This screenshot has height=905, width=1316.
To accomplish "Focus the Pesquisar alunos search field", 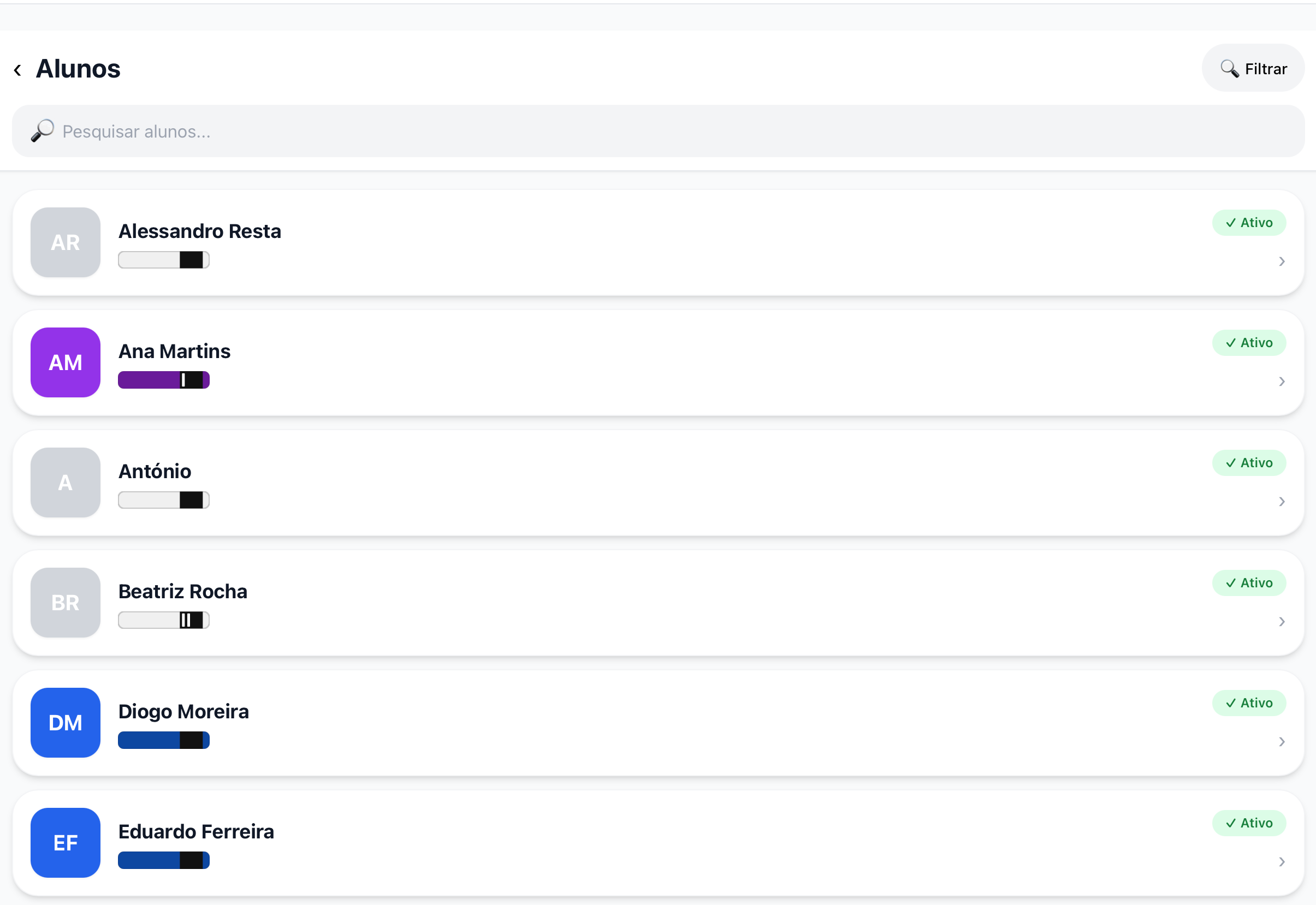I will point(658,131).
